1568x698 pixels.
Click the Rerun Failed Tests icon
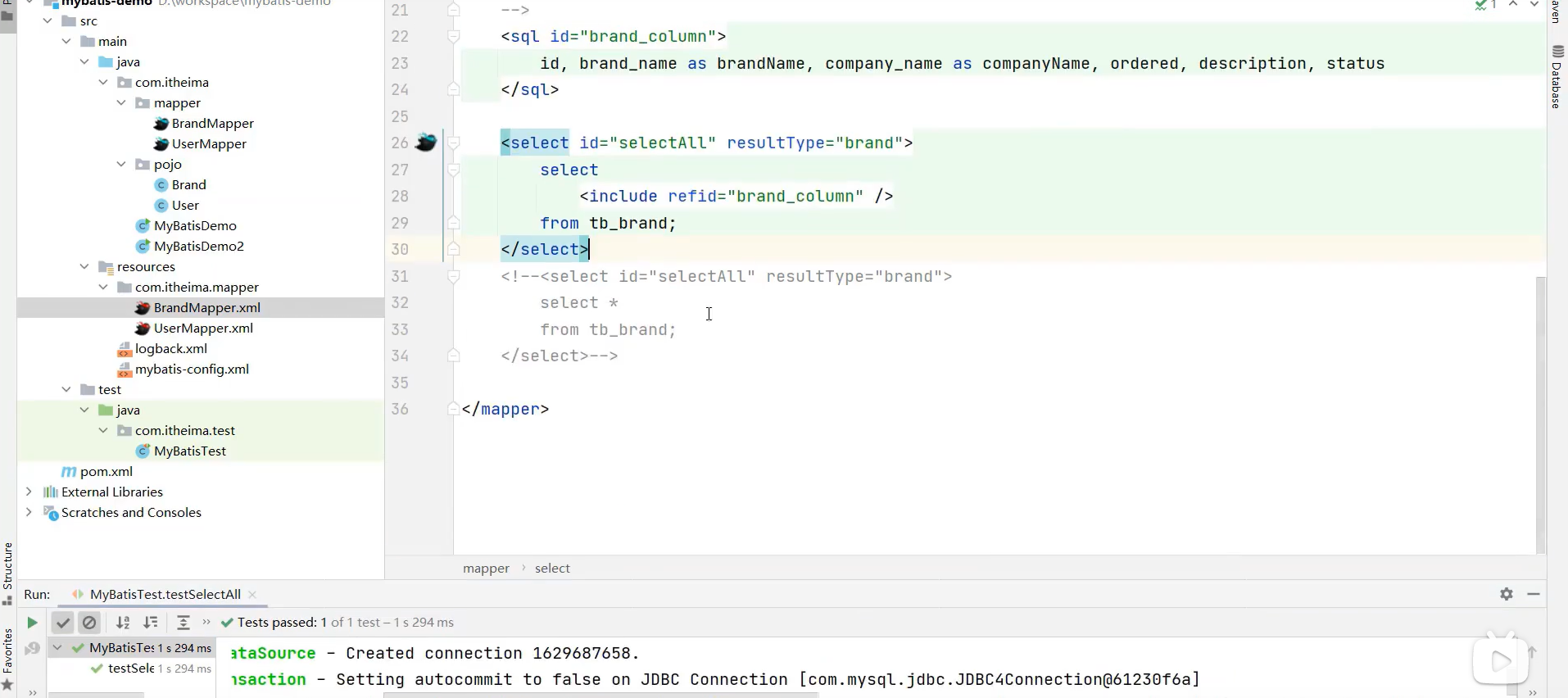click(32, 649)
